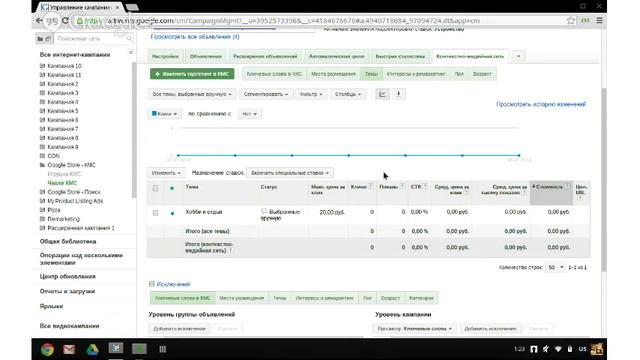Reload the page with the refresh icon
The width and height of the screenshot is (640, 360).
(x=65, y=20)
